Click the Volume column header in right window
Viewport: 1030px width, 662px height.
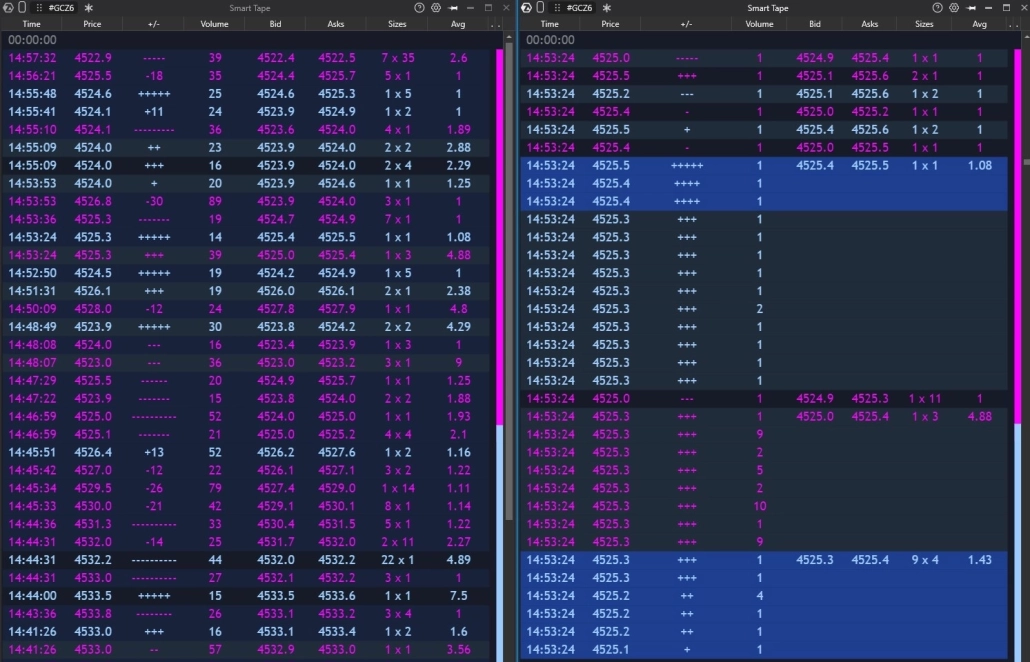click(759, 24)
